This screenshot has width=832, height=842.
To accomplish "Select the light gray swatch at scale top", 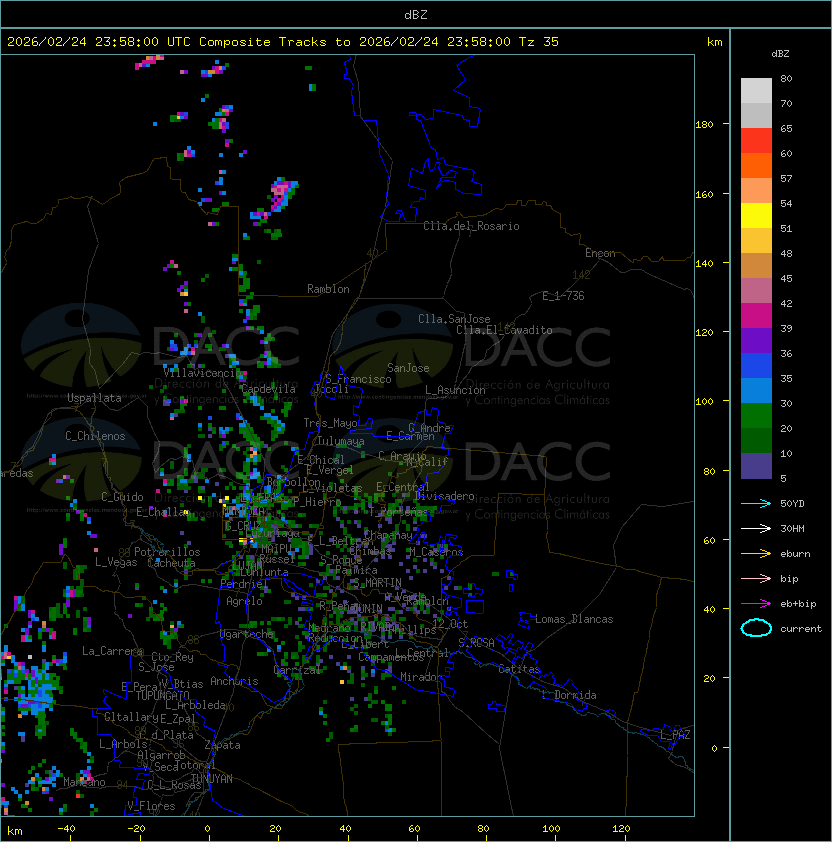I will [x=756, y=91].
